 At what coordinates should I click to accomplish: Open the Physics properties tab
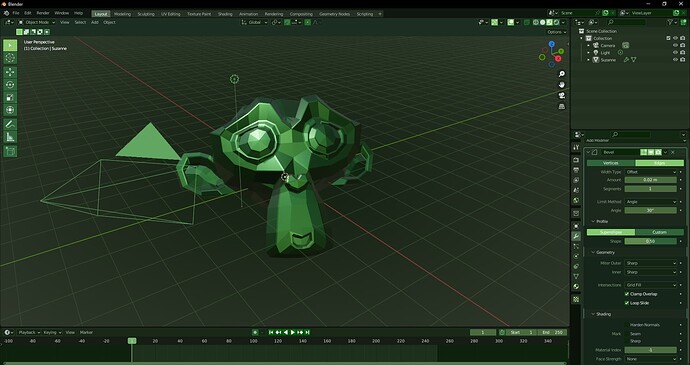coord(576,256)
